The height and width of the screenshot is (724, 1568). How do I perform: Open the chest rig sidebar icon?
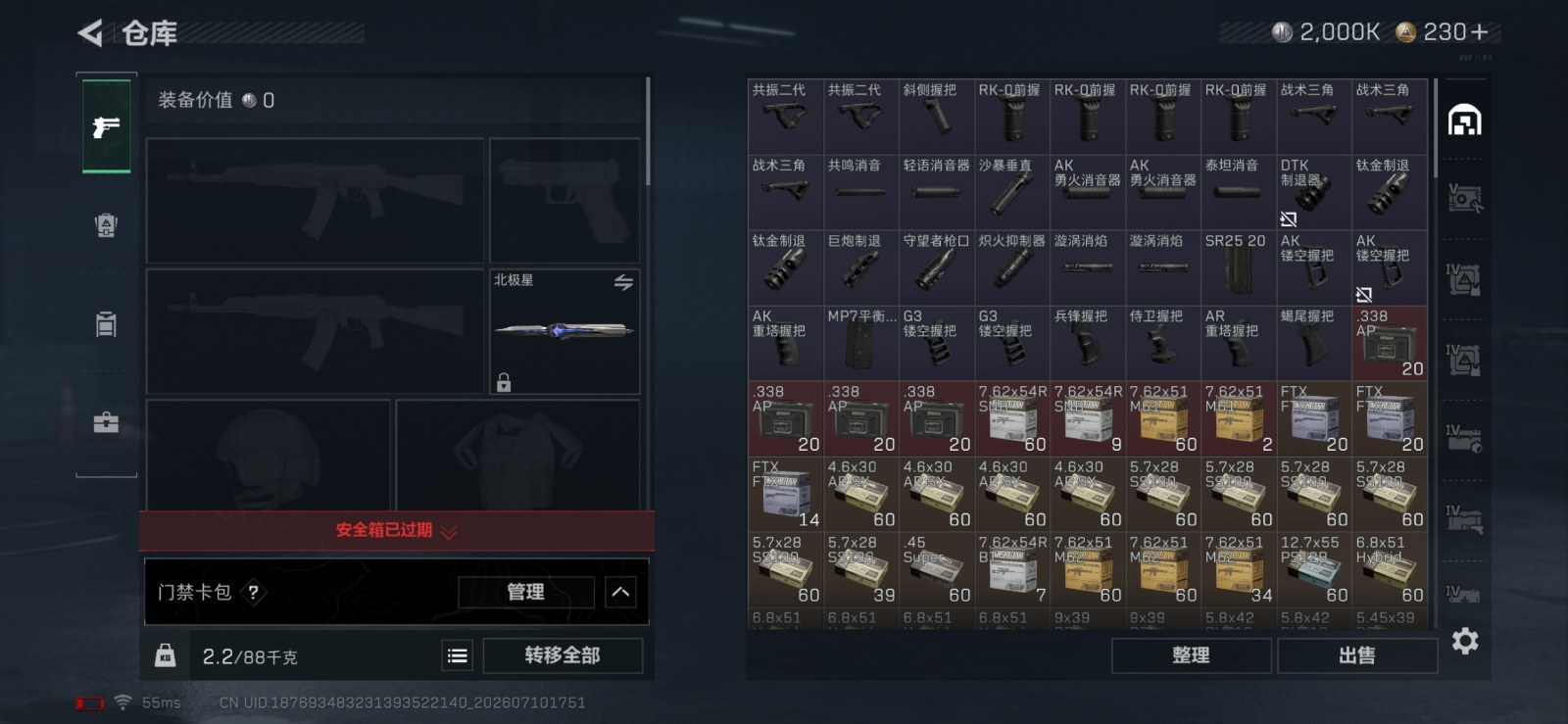click(x=106, y=324)
